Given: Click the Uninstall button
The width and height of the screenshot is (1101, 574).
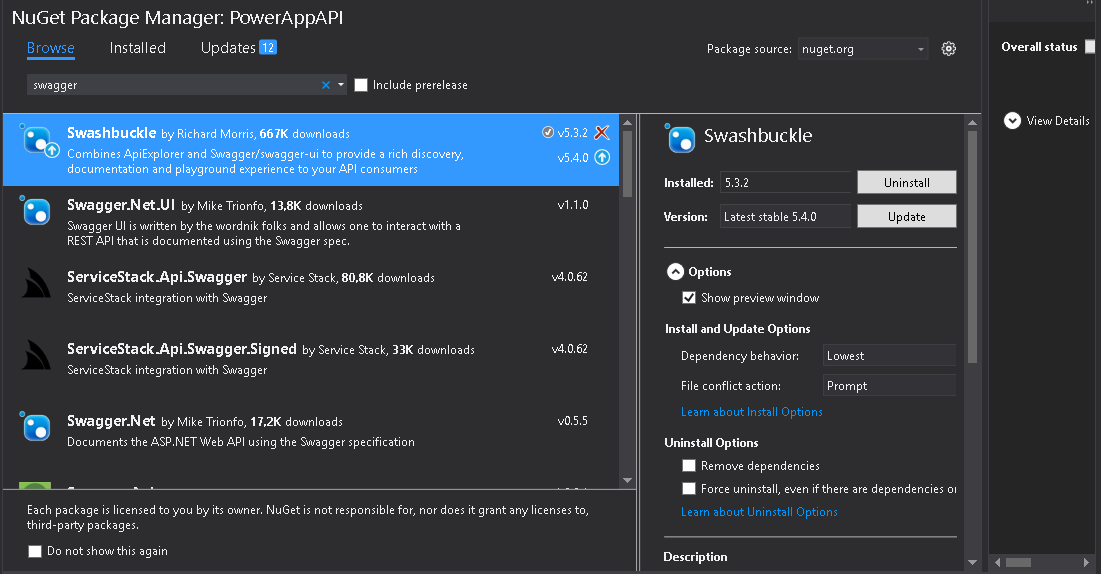Looking at the screenshot, I should [906, 183].
